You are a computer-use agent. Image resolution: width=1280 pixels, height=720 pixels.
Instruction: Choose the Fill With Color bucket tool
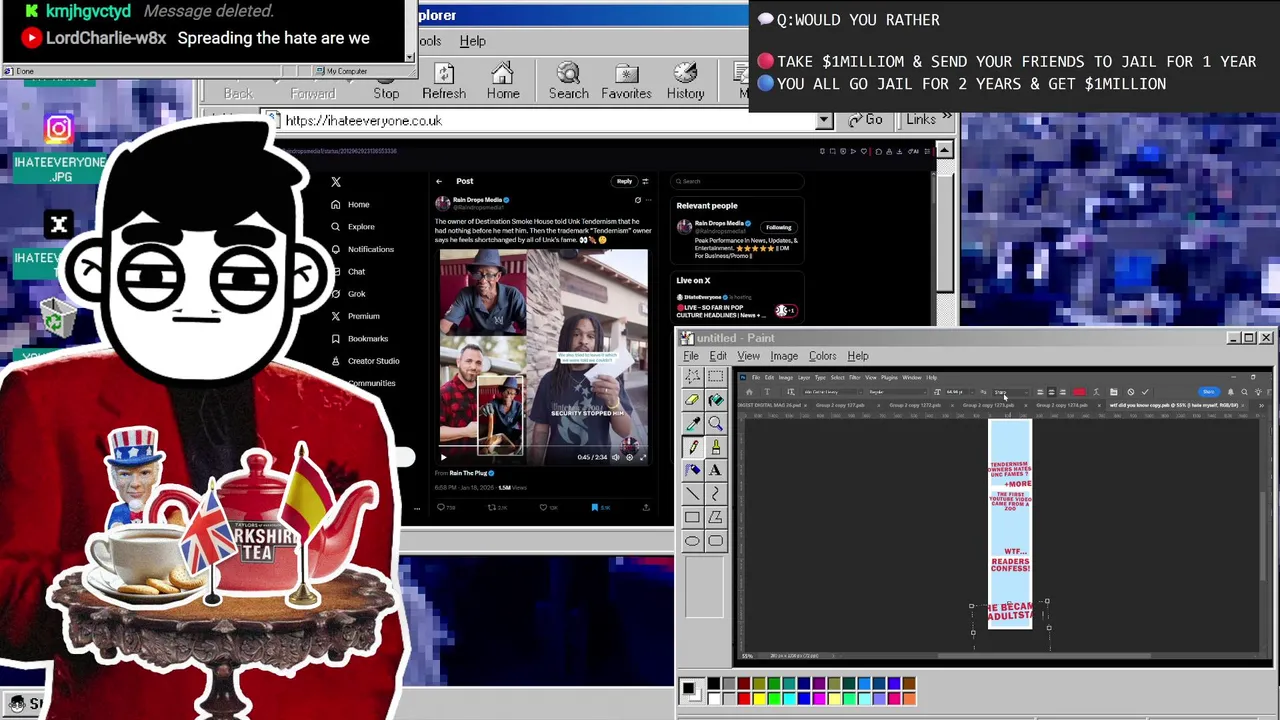[x=716, y=400]
